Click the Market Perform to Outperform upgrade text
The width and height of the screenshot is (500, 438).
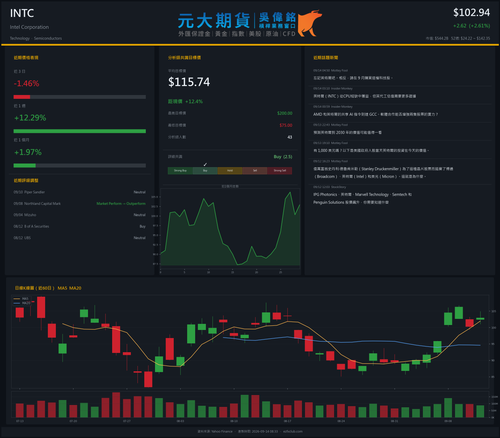[x=121, y=203]
